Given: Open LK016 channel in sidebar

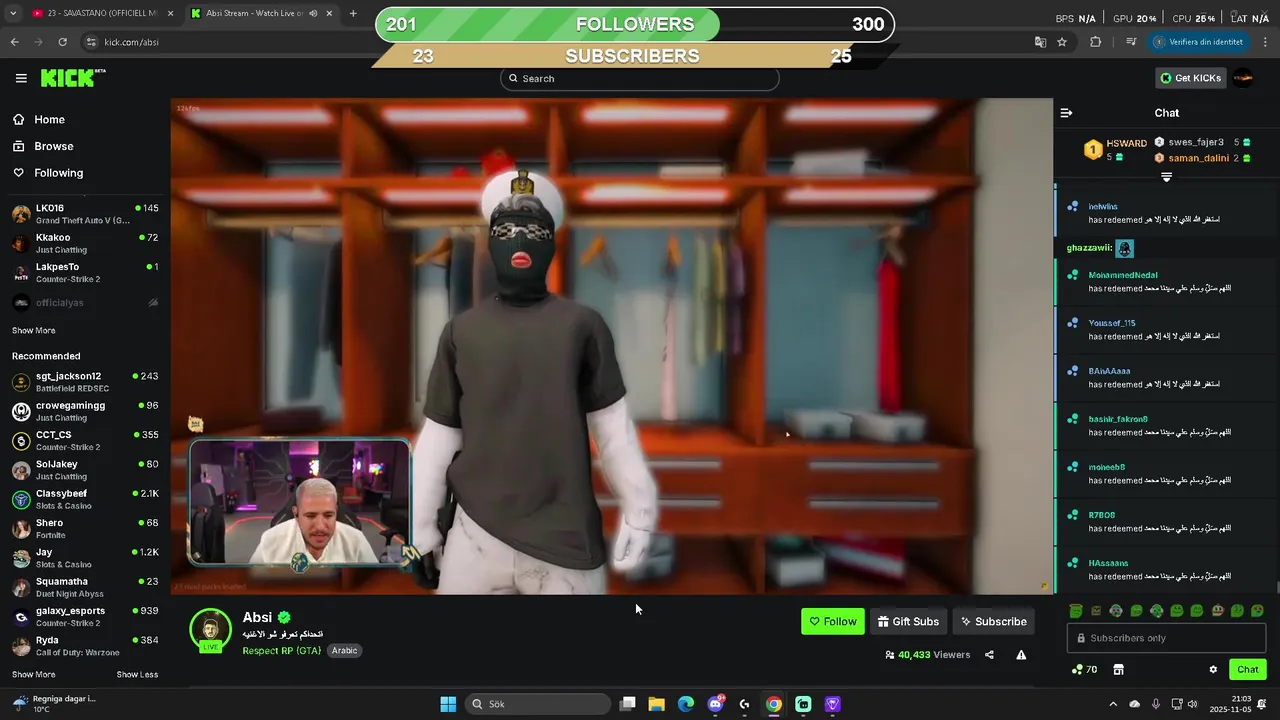Looking at the screenshot, I should [x=85, y=214].
